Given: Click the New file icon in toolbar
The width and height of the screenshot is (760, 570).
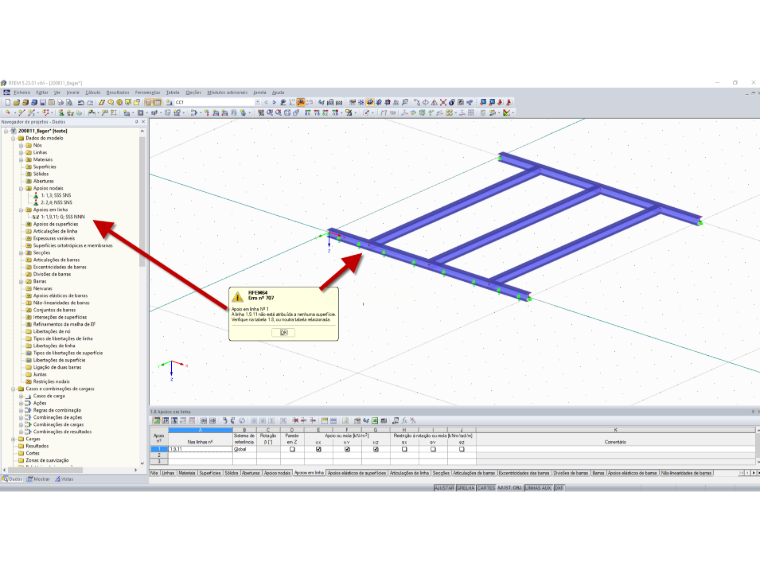Looking at the screenshot, I should point(7,102).
